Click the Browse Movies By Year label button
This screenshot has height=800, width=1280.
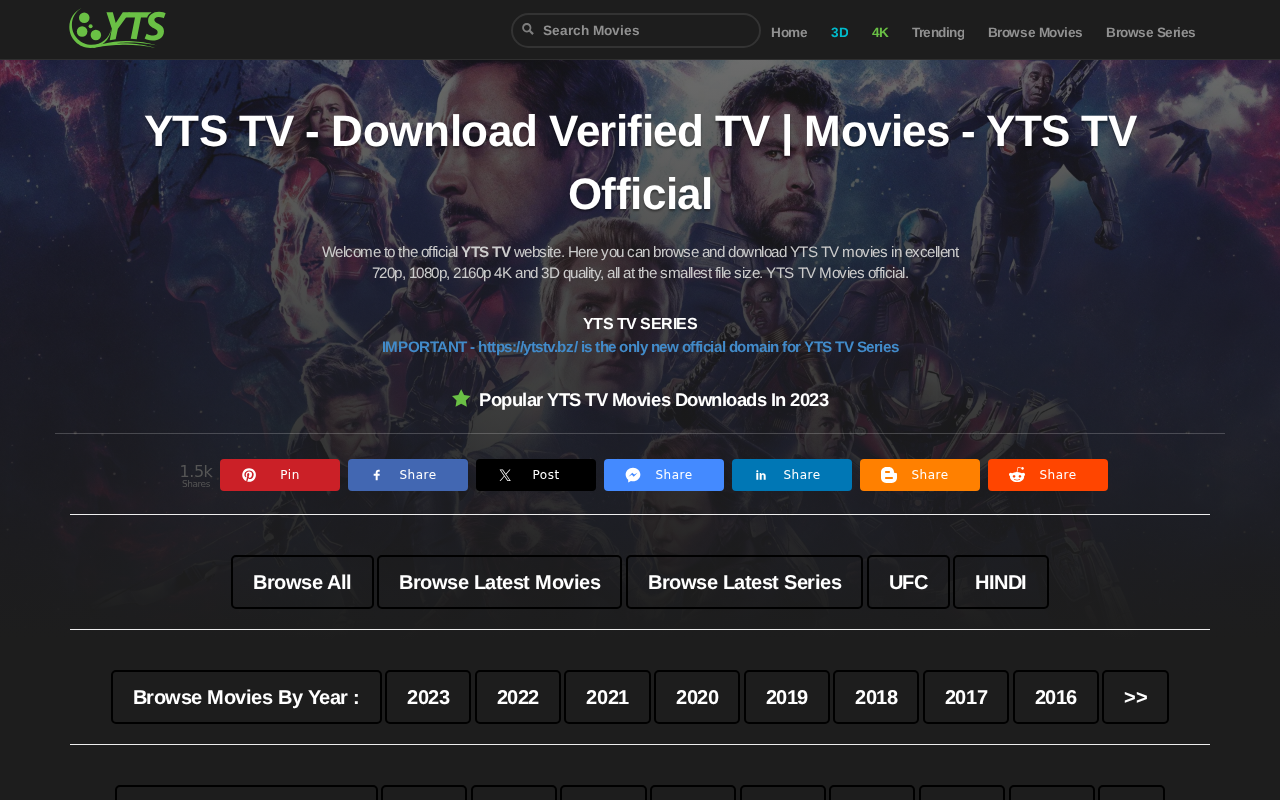click(246, 697)
